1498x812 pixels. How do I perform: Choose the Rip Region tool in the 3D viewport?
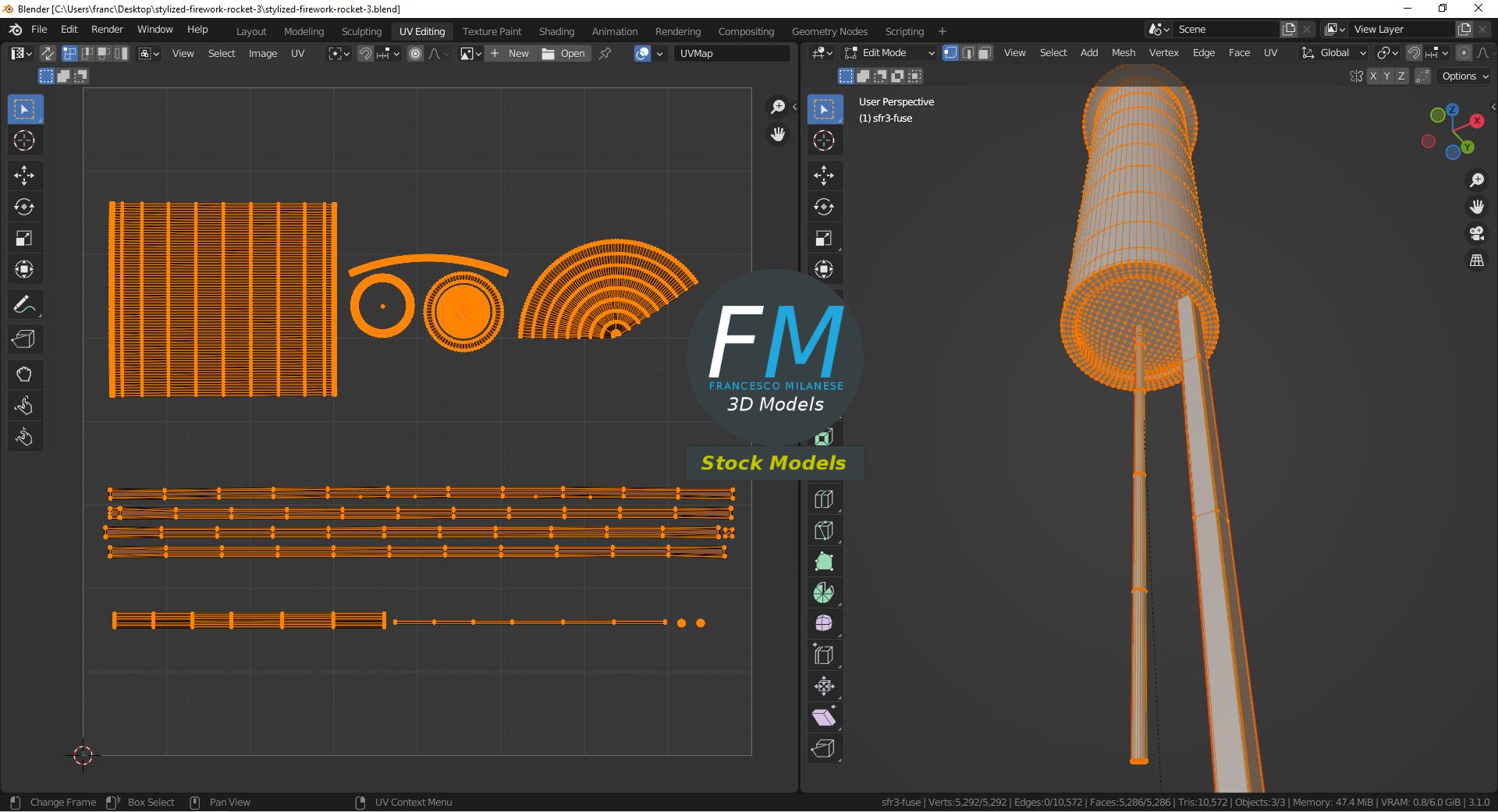click(x=824, y=749)
